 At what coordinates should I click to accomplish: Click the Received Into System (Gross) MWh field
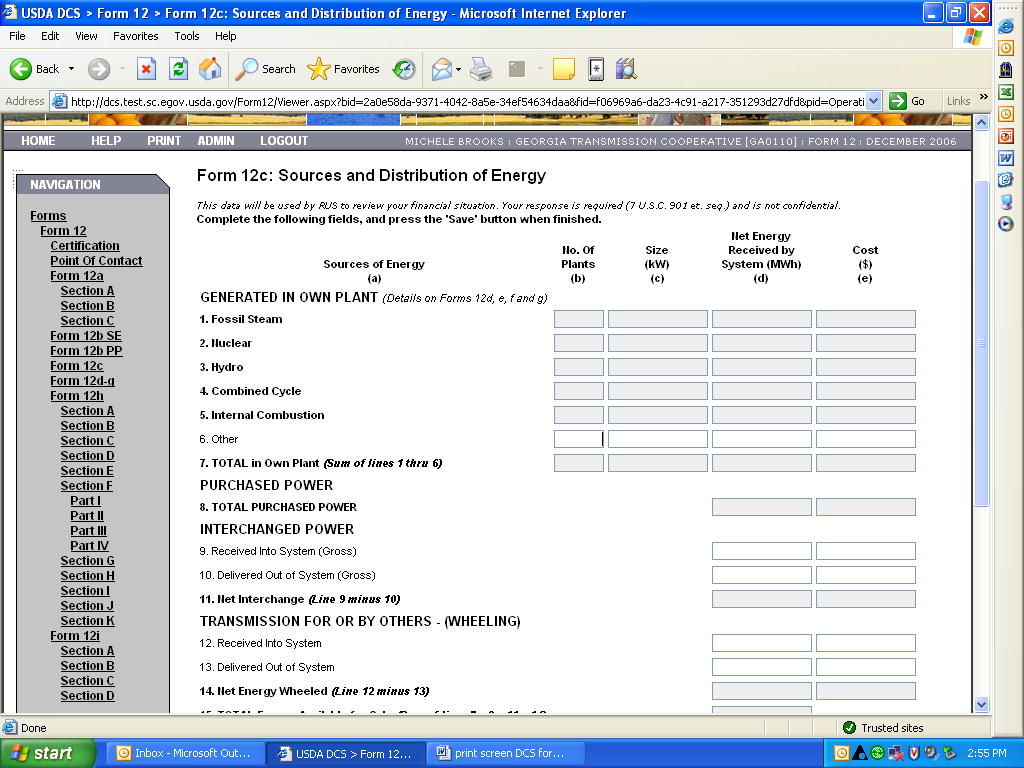tap(761, 551)
